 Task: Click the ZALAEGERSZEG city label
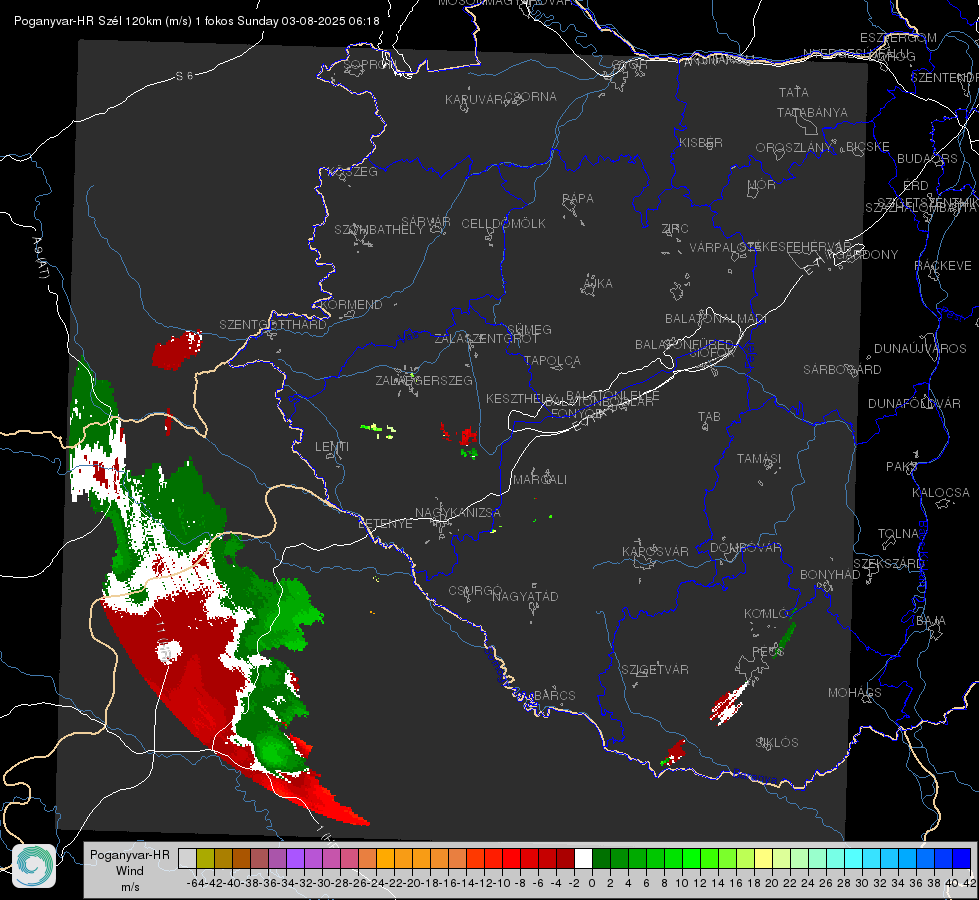point(424,380)
